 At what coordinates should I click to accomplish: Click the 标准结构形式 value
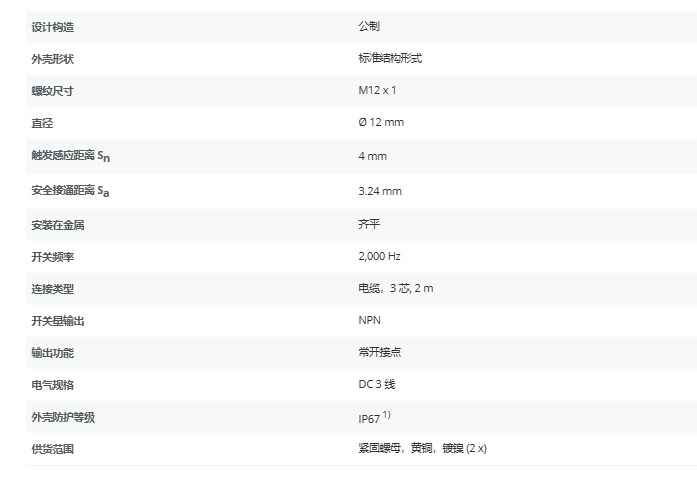(x=390, y=59)
